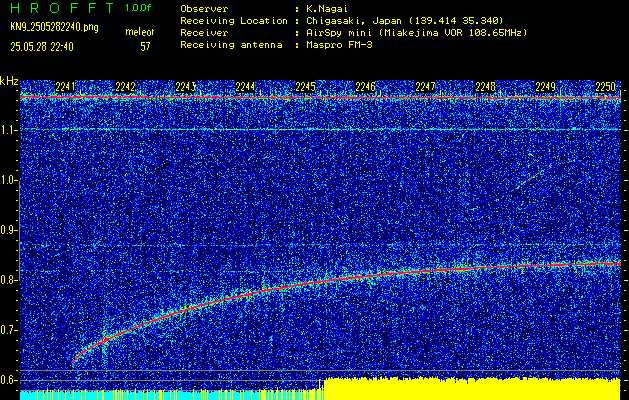This screenshot has width=629, height=400.
Task: Click the Observer field label
Action: point(204,8)
